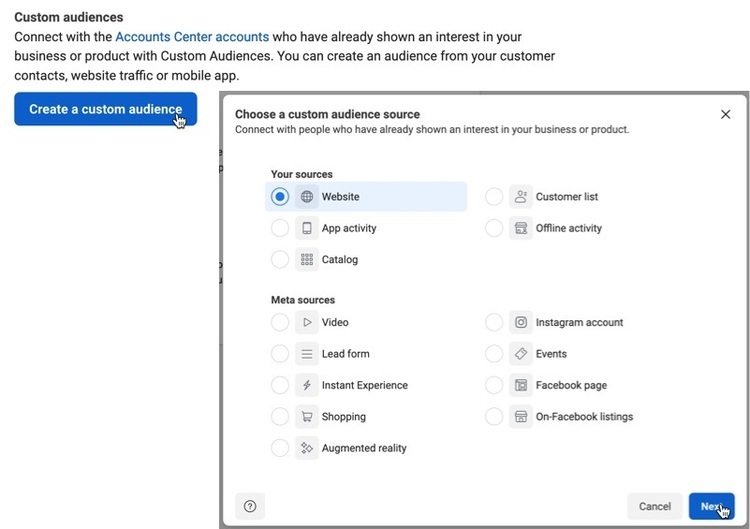Choose the Facebook page radio button
The width and height of the screenshot is (750, 529).
coord(494,385)
